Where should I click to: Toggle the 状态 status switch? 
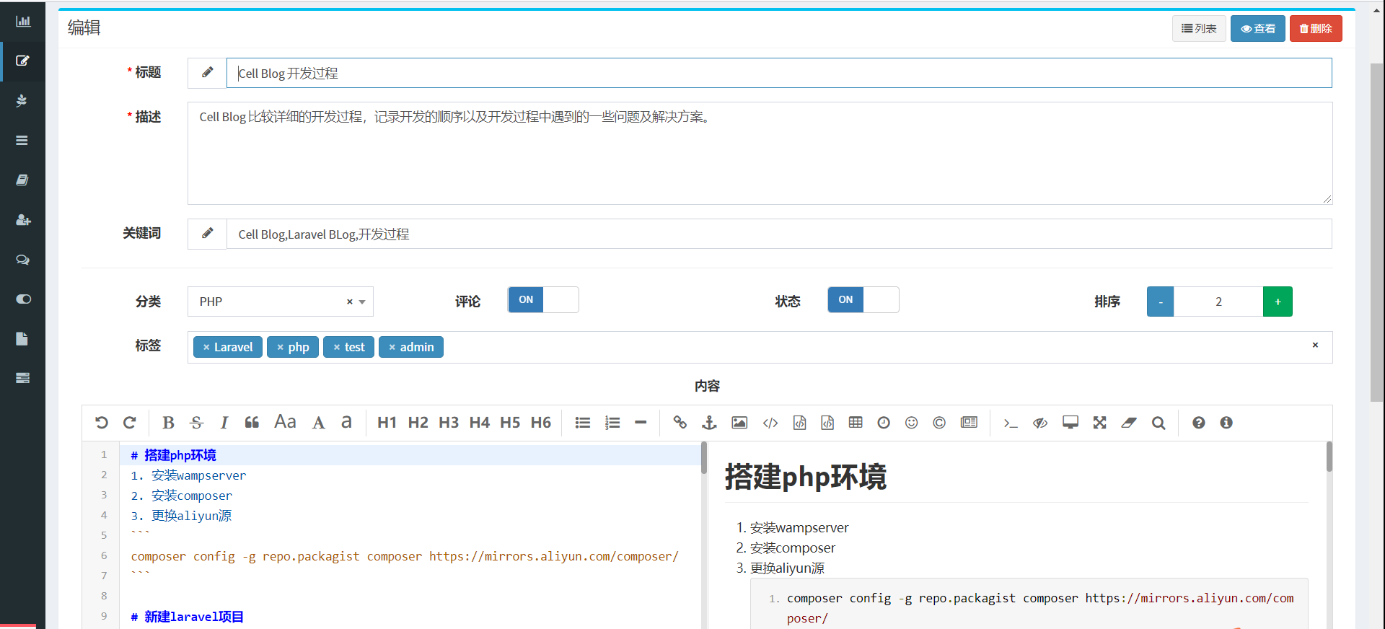point(863,300)
